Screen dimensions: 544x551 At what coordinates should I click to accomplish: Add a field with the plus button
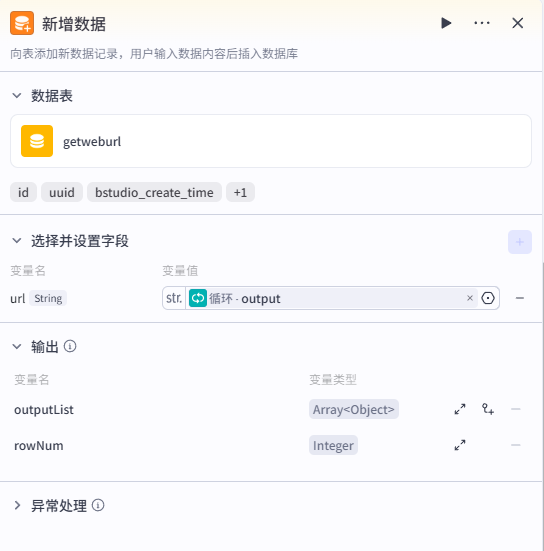tap(520, 242)
